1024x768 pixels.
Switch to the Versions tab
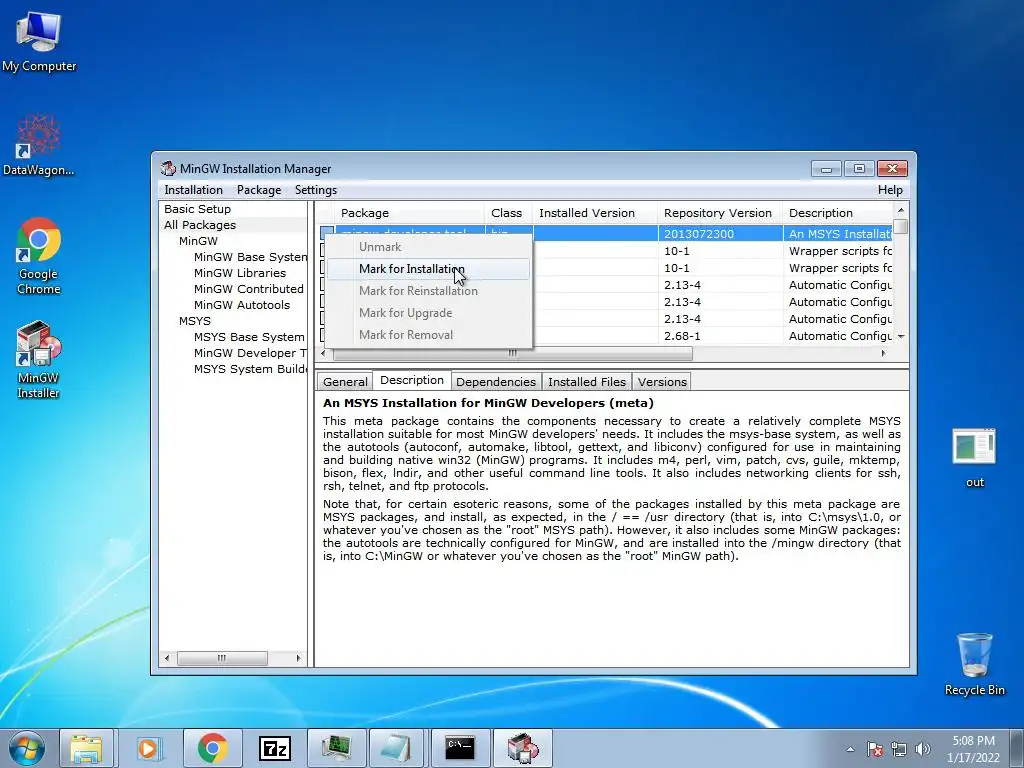662,382
